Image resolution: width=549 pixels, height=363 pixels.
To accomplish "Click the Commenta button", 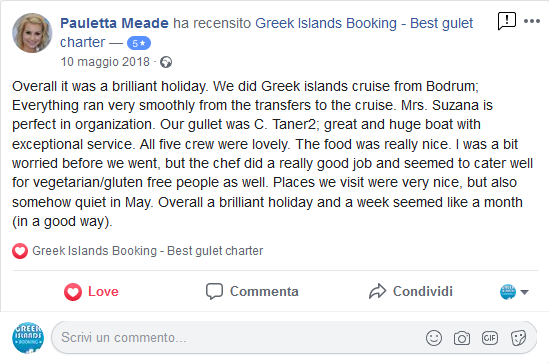I will click(x=252, y=292).
